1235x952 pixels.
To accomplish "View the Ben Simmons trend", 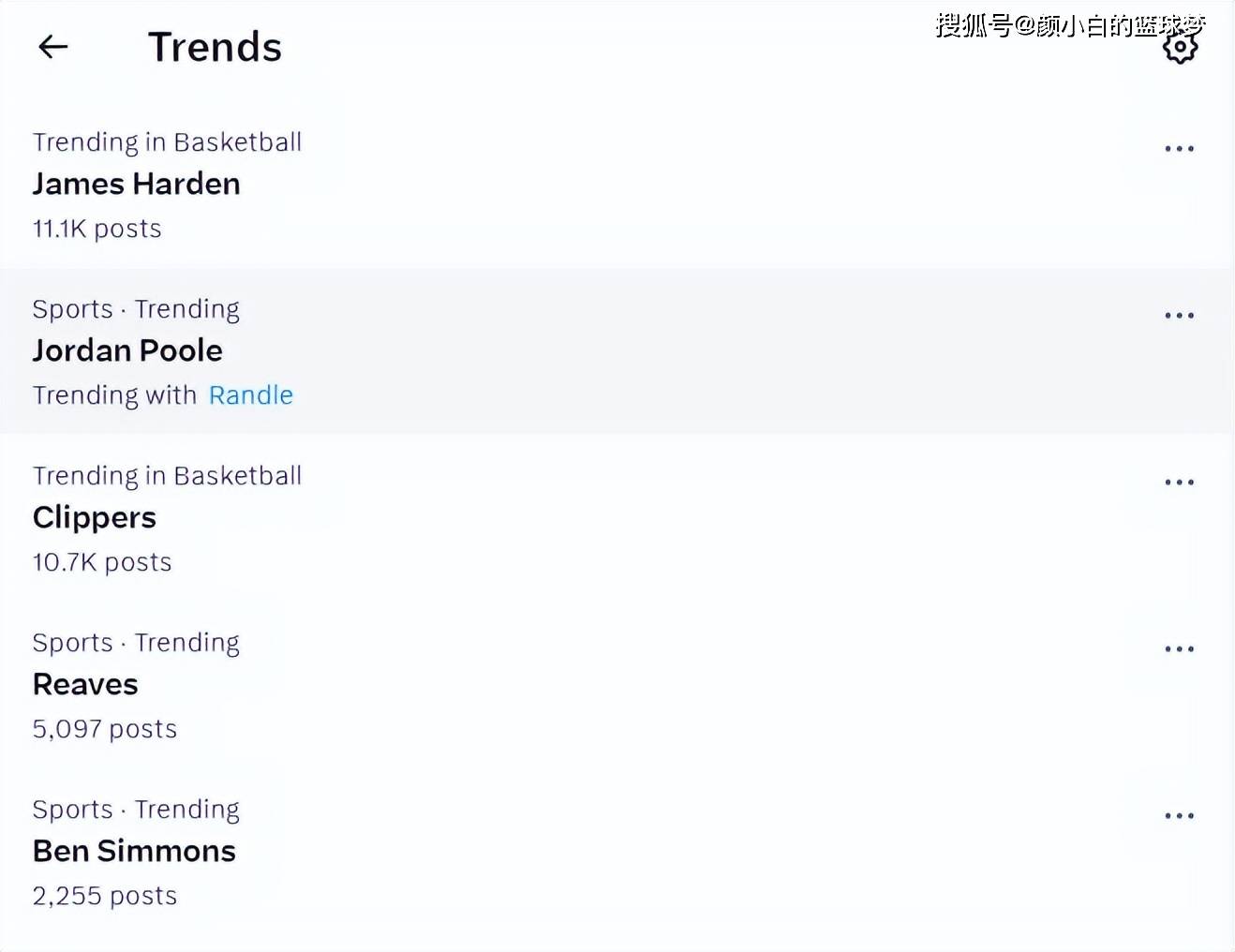I will pos(134,851).
